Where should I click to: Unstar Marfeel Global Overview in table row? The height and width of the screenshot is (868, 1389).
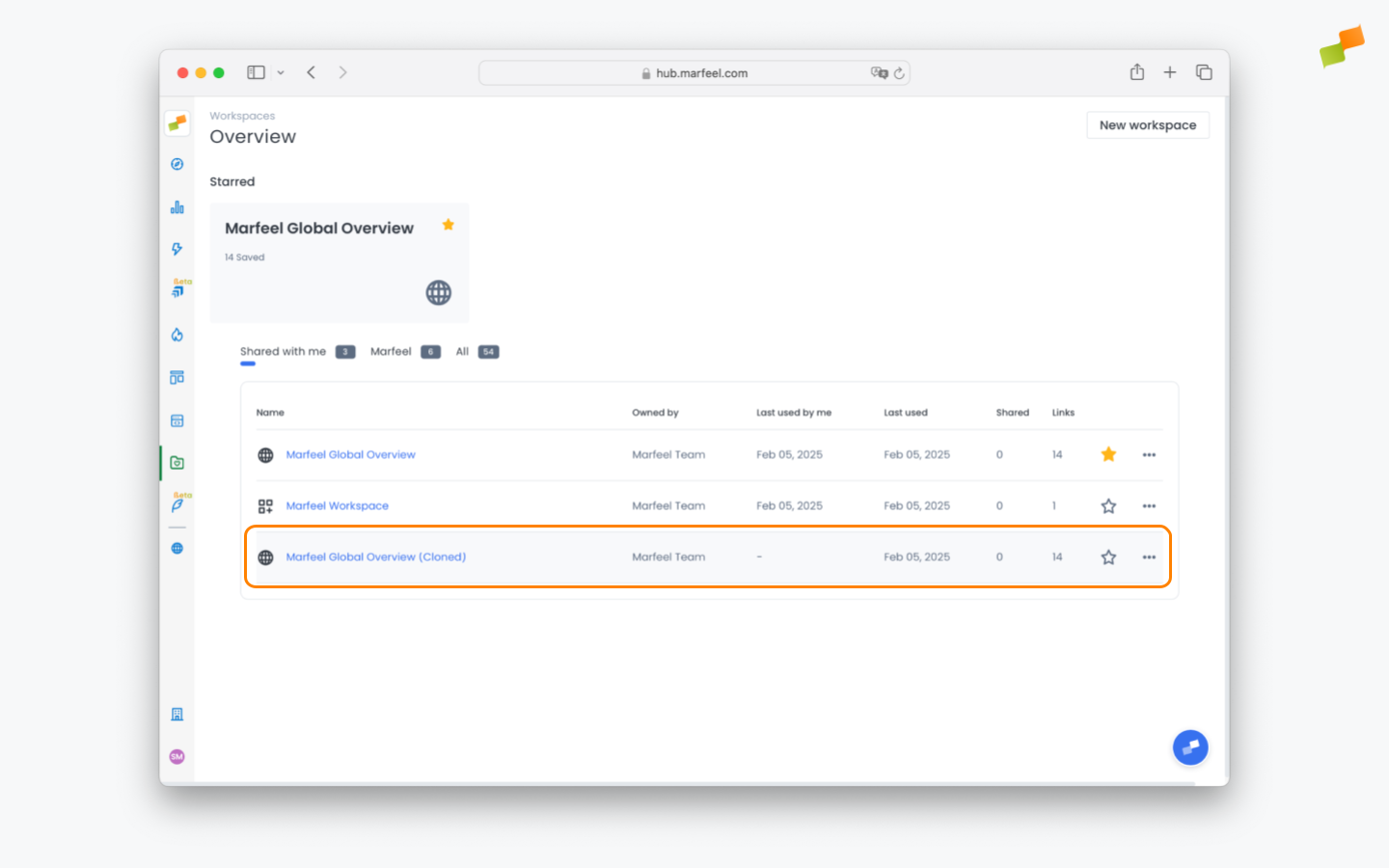(1108, 454)
